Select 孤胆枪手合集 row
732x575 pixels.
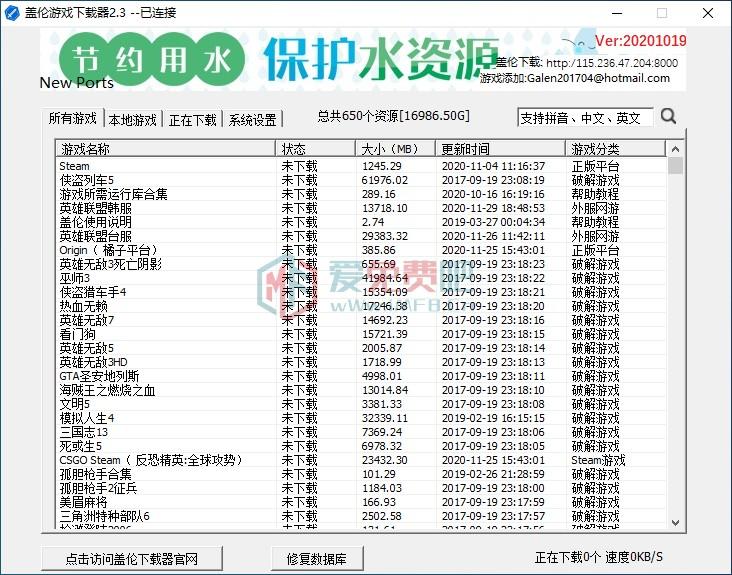pyautogui.click(x=361, y=474)
